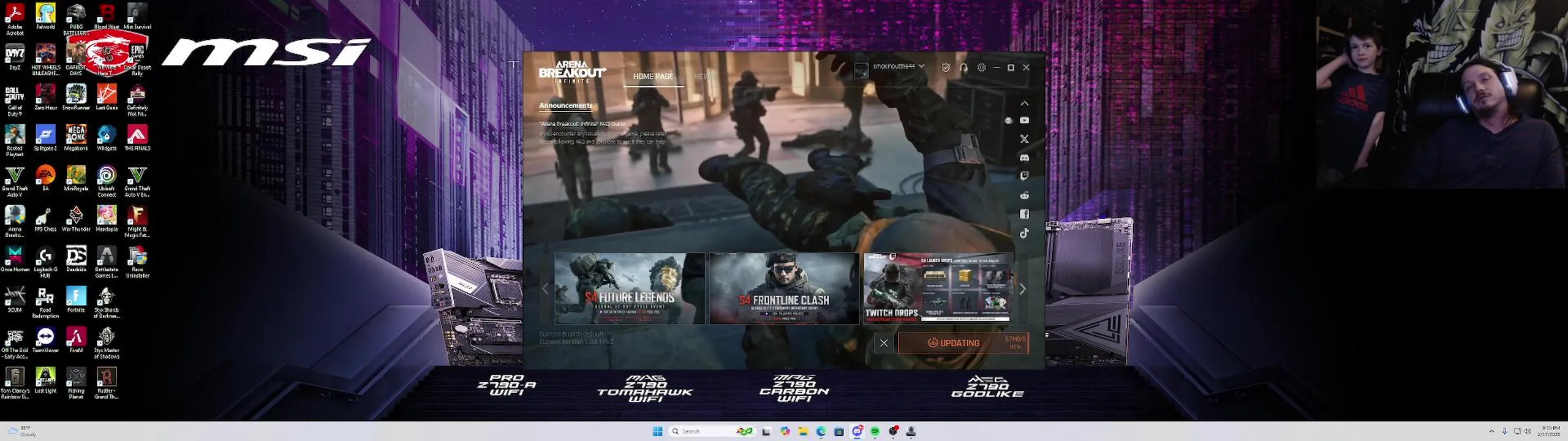This screenshot has height=441, width=1568.
Task: Click the shield security icon in launcher header
Action: point(946,67)
